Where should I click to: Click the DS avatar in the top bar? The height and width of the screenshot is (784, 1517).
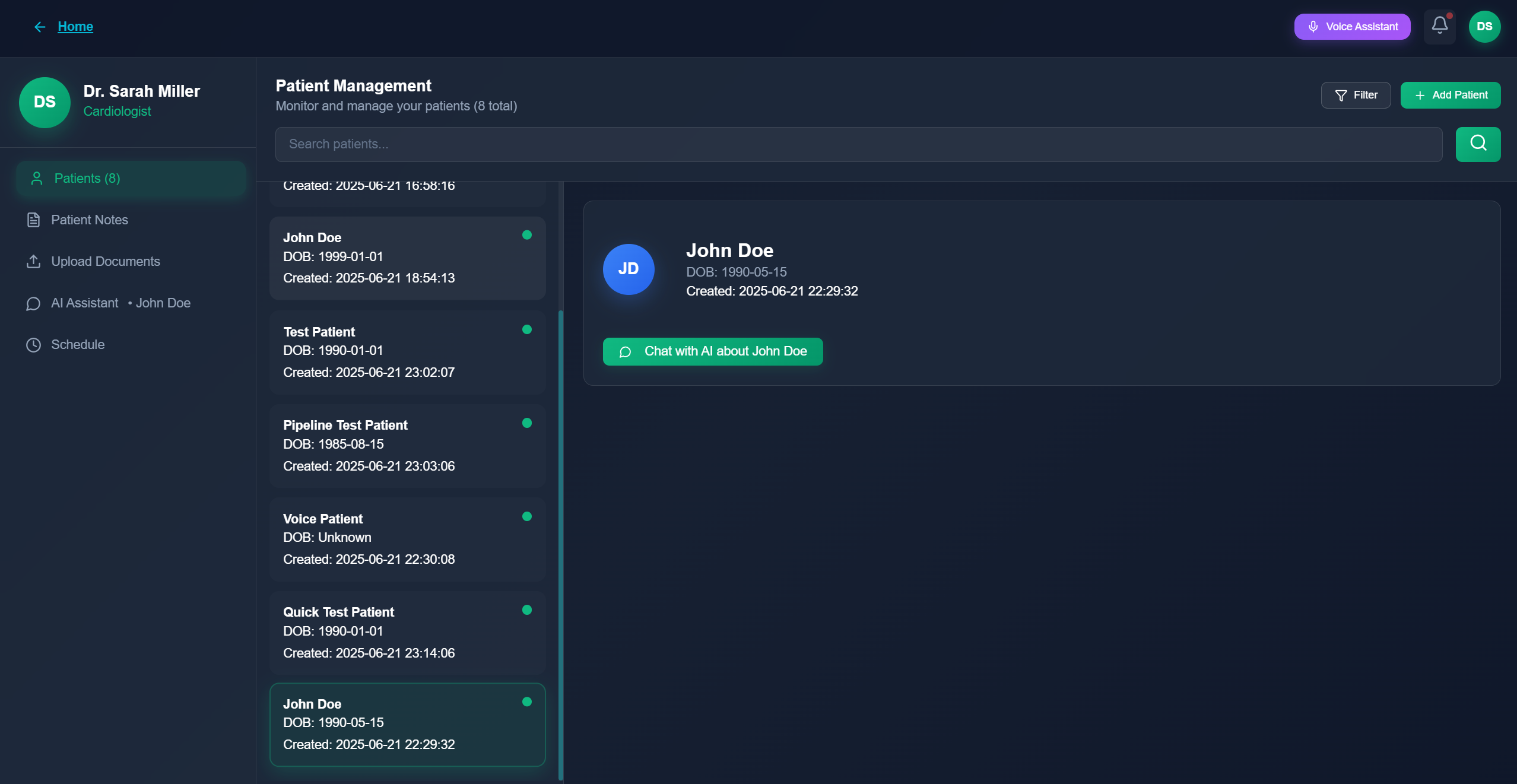pyautogui.click(x=1484, y=27)
